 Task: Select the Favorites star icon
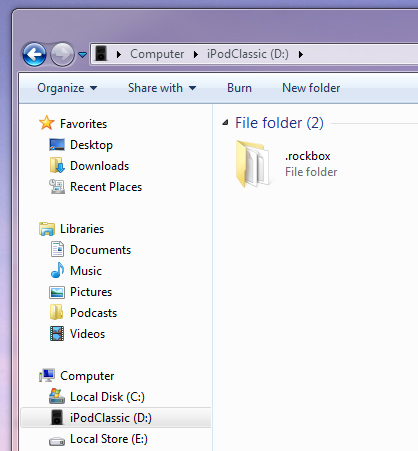(47, 123)
